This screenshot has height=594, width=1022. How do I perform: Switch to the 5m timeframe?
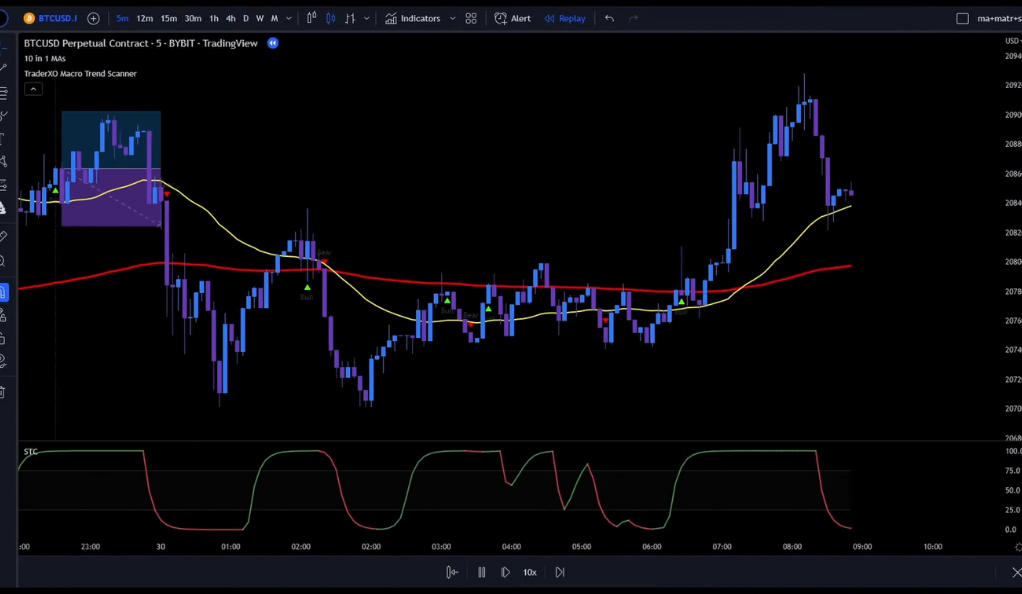(122, 18)
